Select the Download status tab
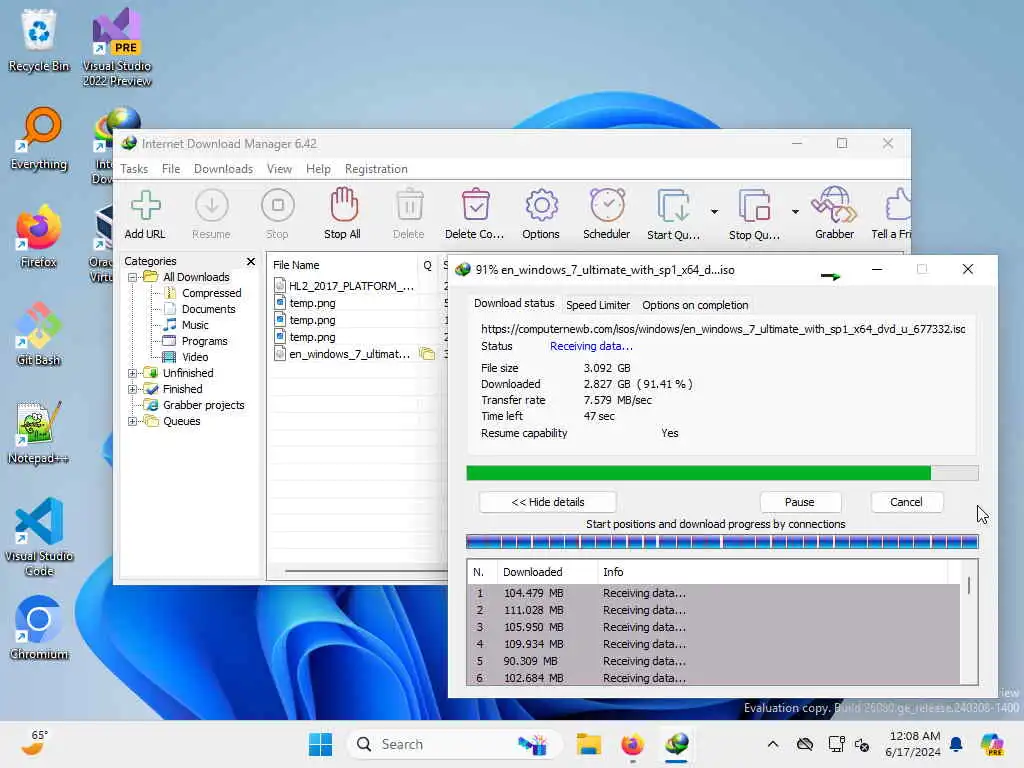This screenshot has height=768, width=1024. coord(514,304)
